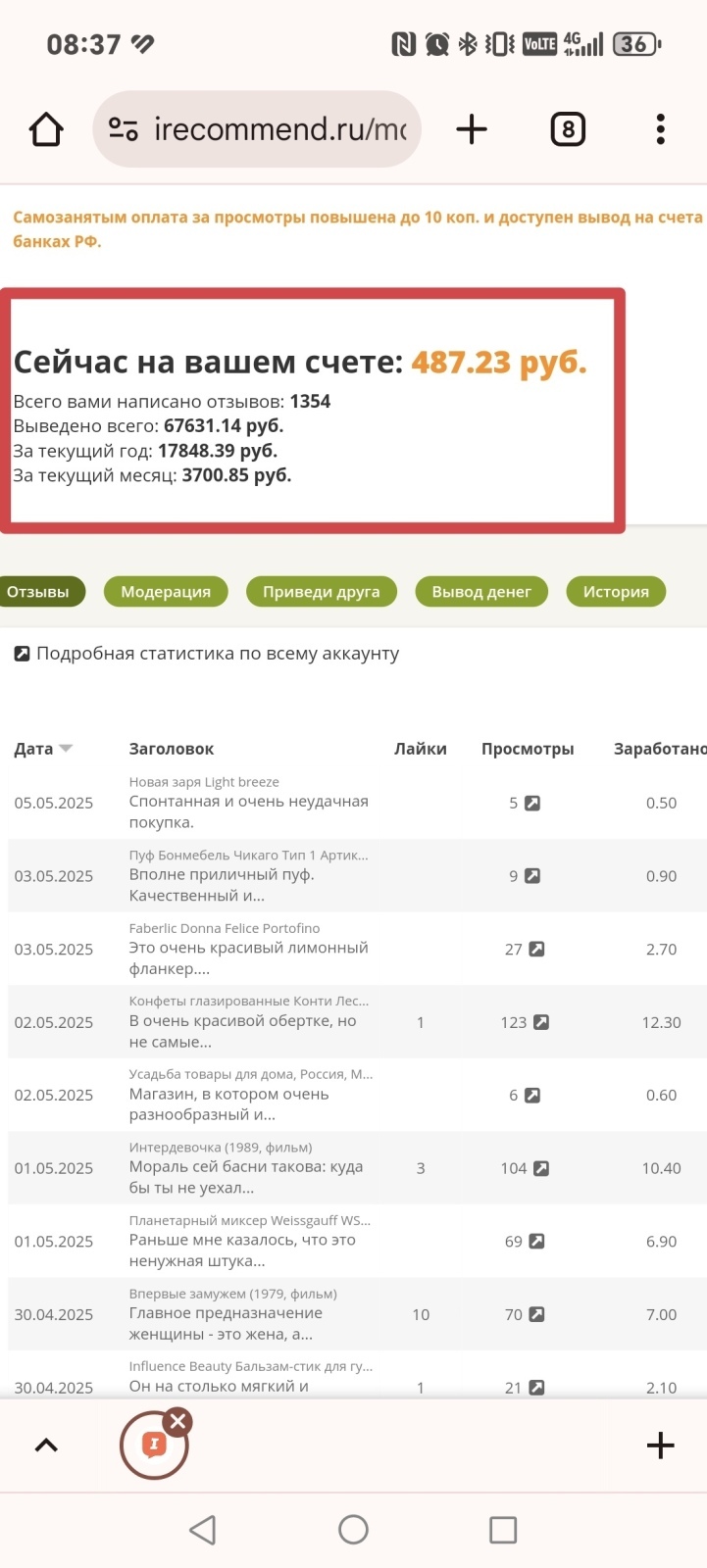The height and width of the screenshot is (1568, 707).
Task: Open the review titled Спонтанная и очень неудачная покупка
Action: click(x=248, y=811)
